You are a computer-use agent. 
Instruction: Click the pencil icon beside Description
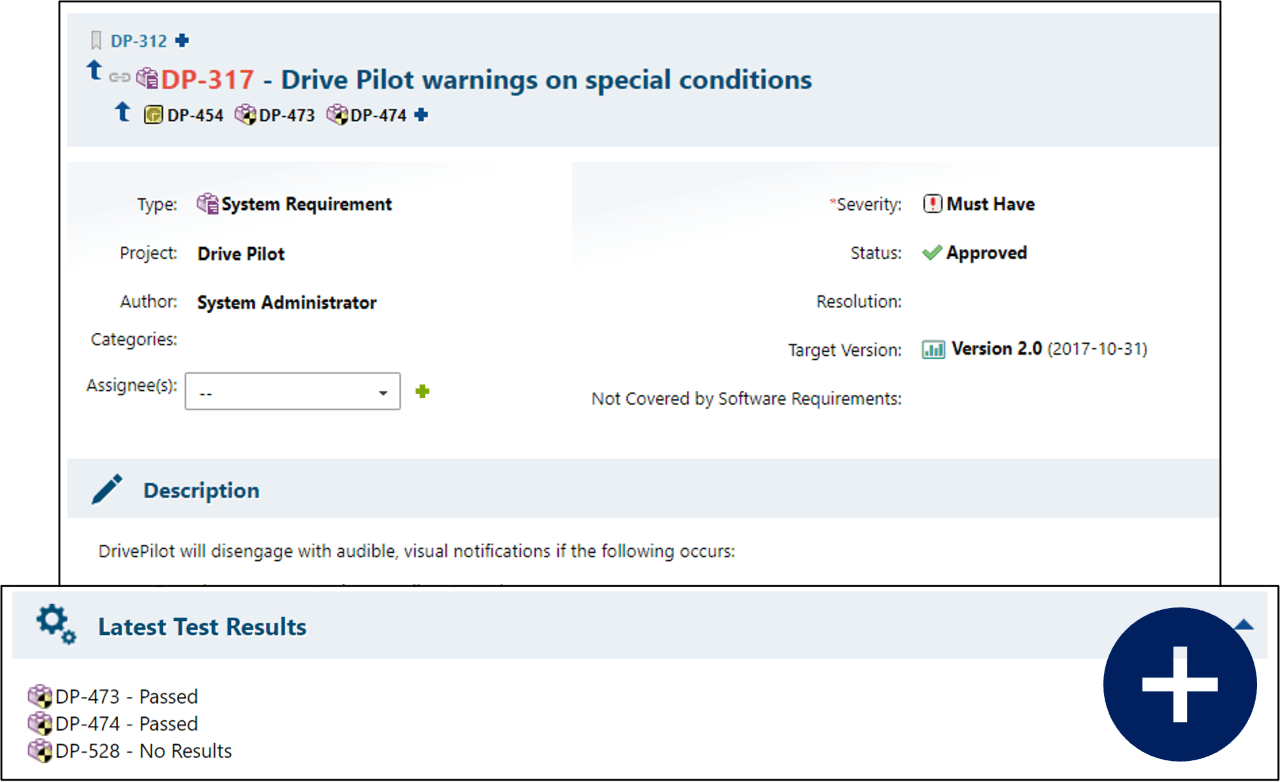(x=107, y=490)
